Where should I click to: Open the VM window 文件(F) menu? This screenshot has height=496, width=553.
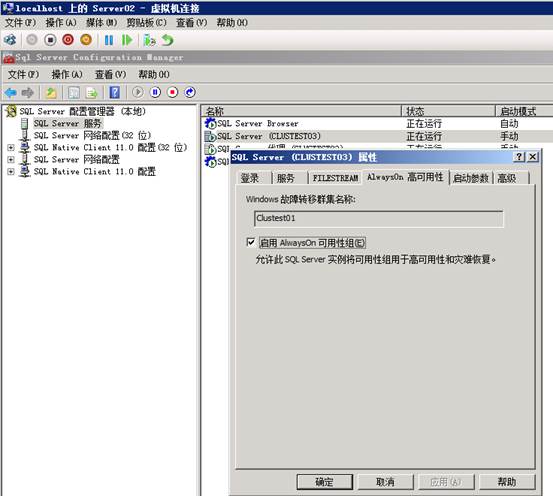(20, 23)
